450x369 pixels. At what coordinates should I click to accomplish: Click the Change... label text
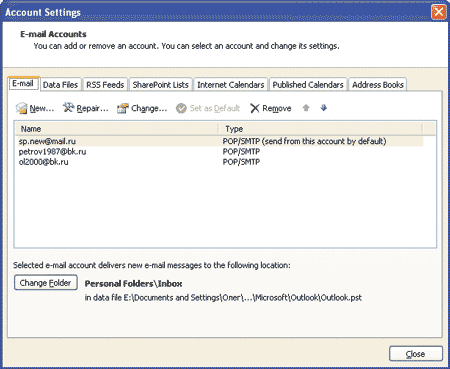tap(149, 108)
